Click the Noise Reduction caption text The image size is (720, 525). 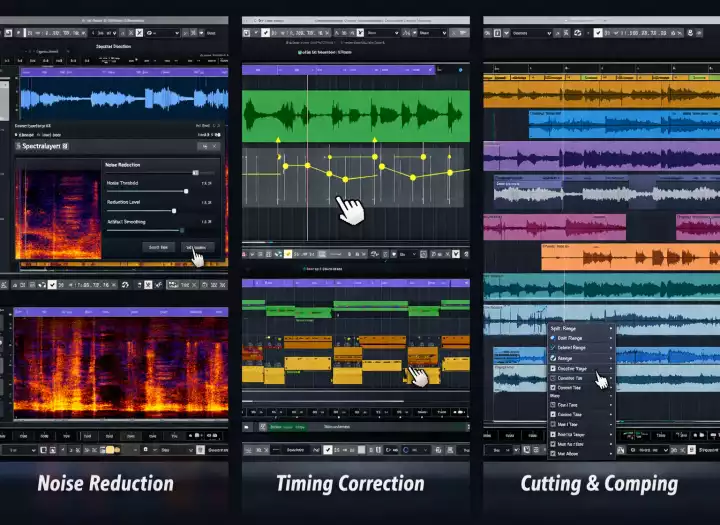(x=106, y=484)
